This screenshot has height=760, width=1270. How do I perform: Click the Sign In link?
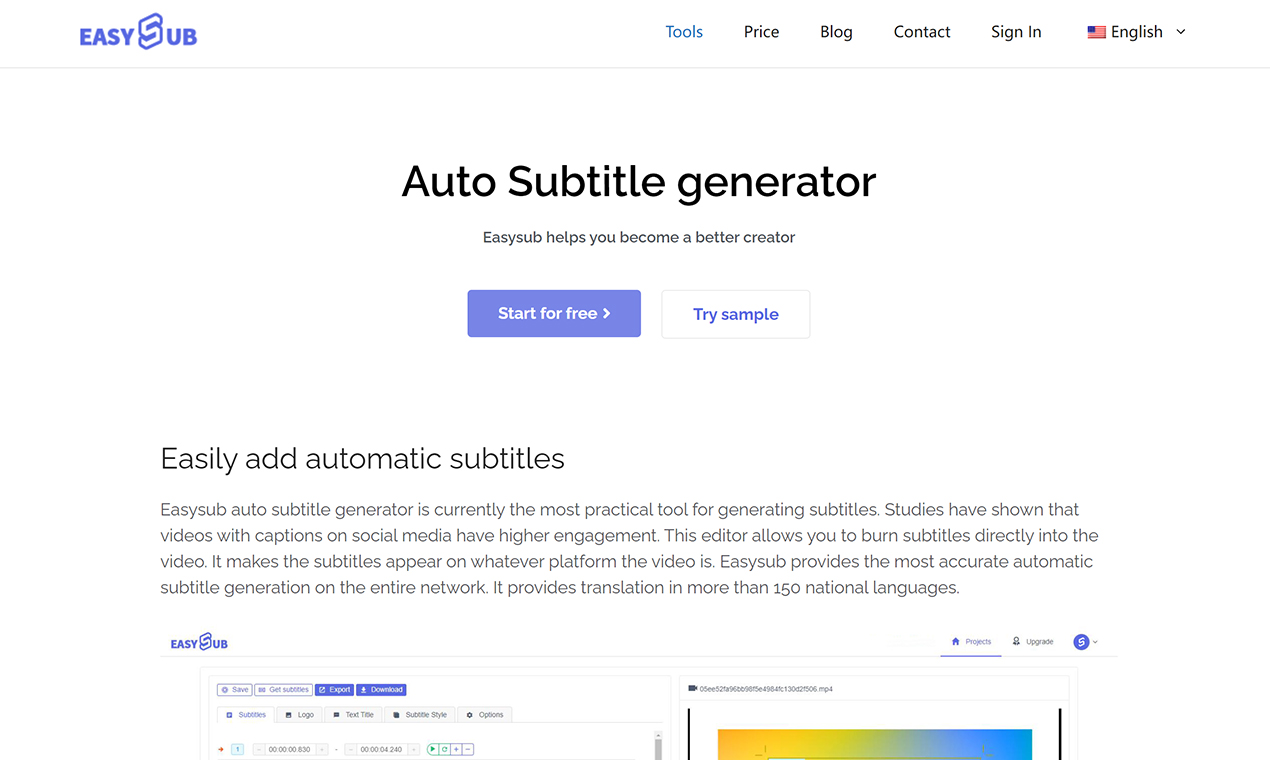click(1016, 32)
